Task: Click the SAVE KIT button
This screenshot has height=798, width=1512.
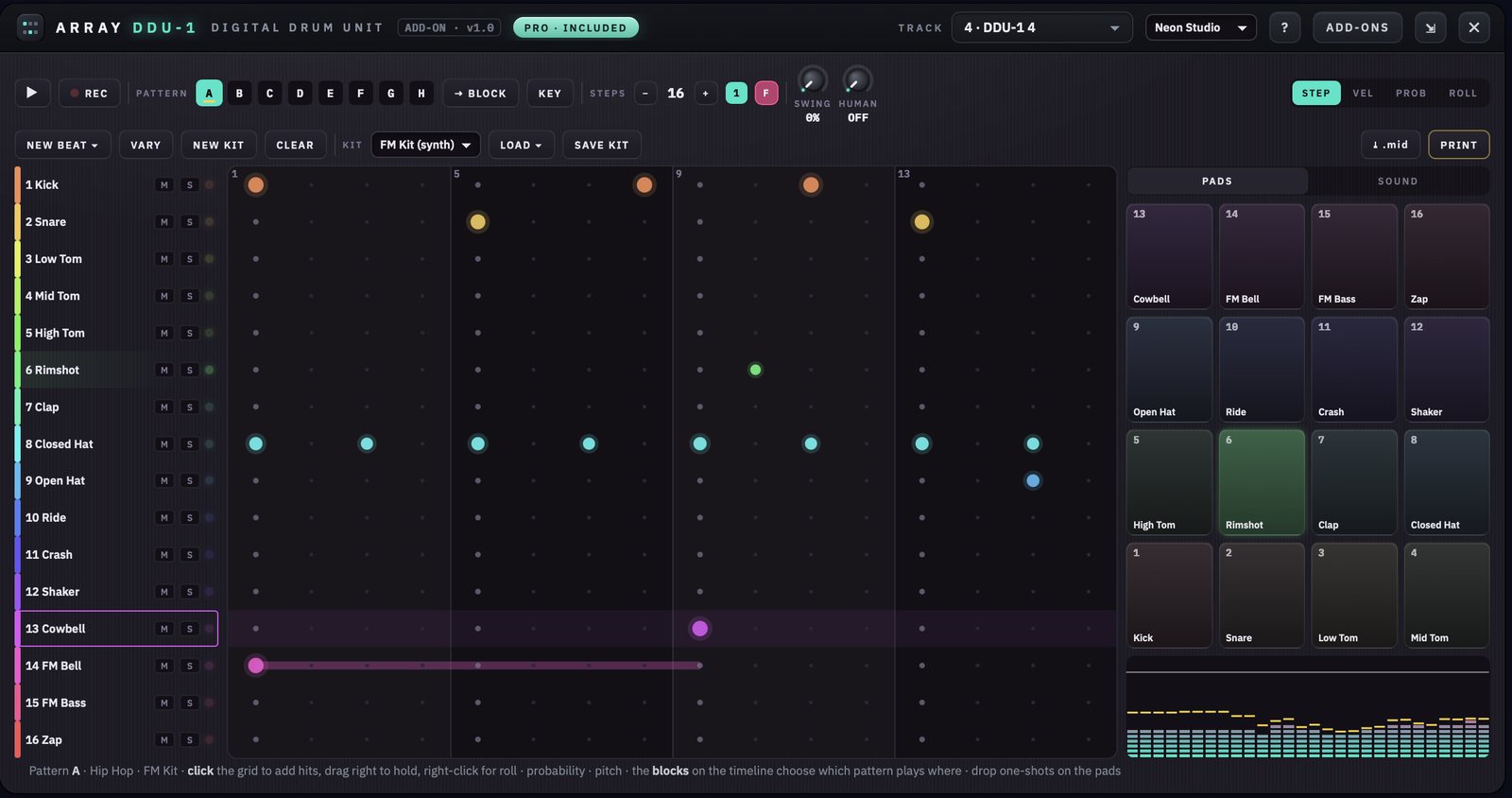Action: (x=602, y=145)
